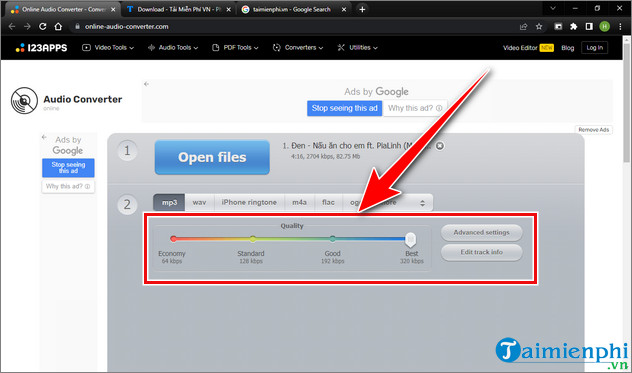Click the address bar URL field
The height and width of the screenshot is (373, 632).
coord(294,27)
